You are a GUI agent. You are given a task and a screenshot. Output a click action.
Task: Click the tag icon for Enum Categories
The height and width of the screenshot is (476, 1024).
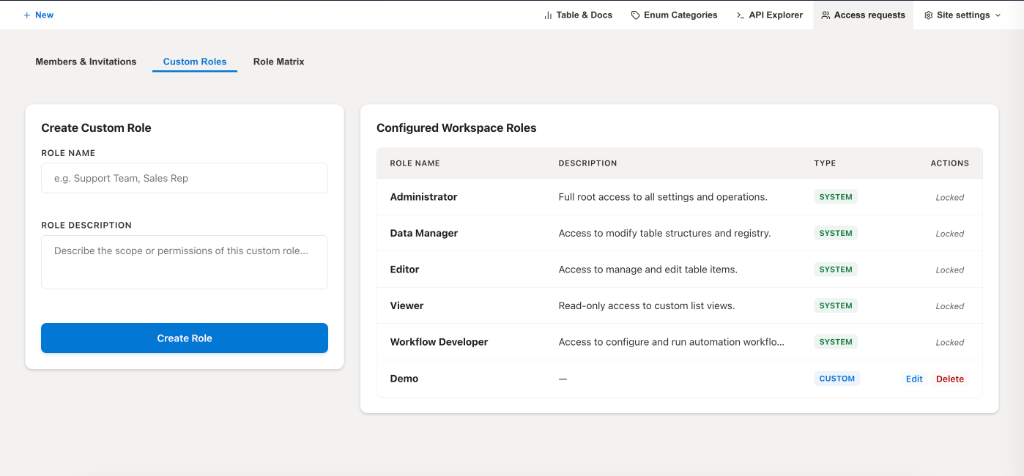[635, 15]
